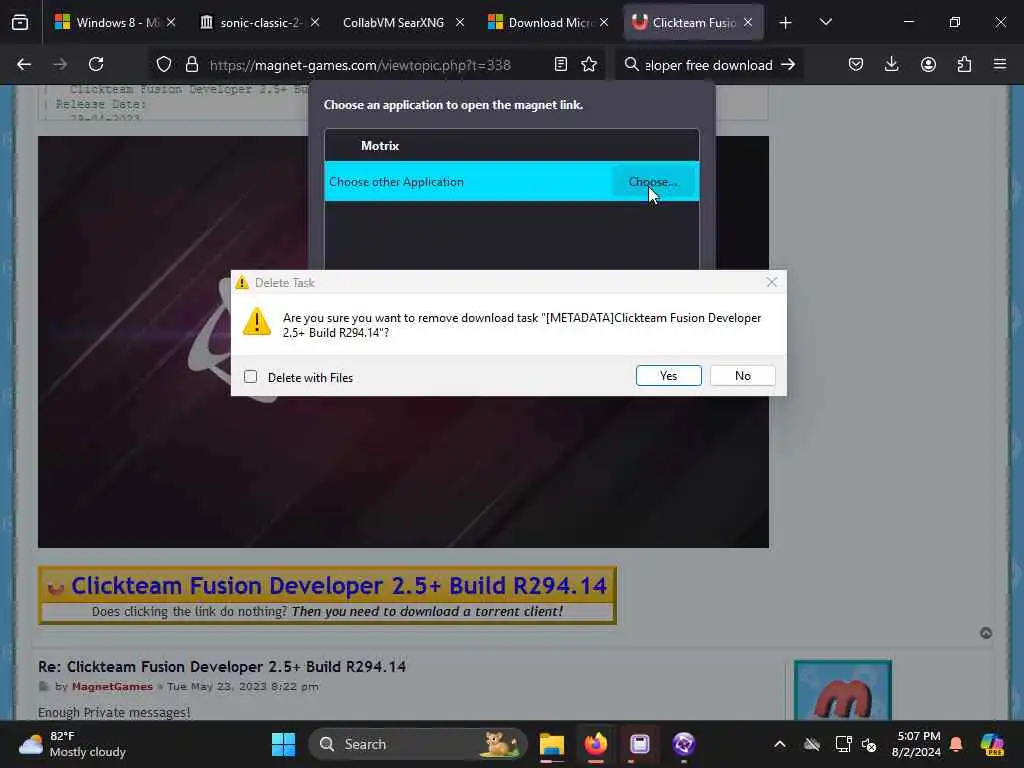Image resolution: width=1024 pixels, height=768 pixels.
Task: Submit search with the arrow button
Action: (788, 64)
